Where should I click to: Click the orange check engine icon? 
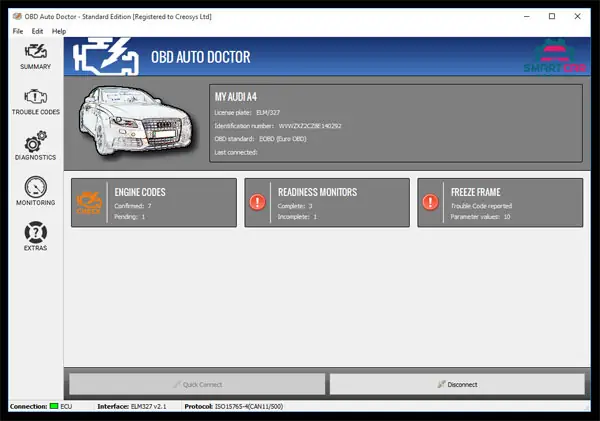91,202
